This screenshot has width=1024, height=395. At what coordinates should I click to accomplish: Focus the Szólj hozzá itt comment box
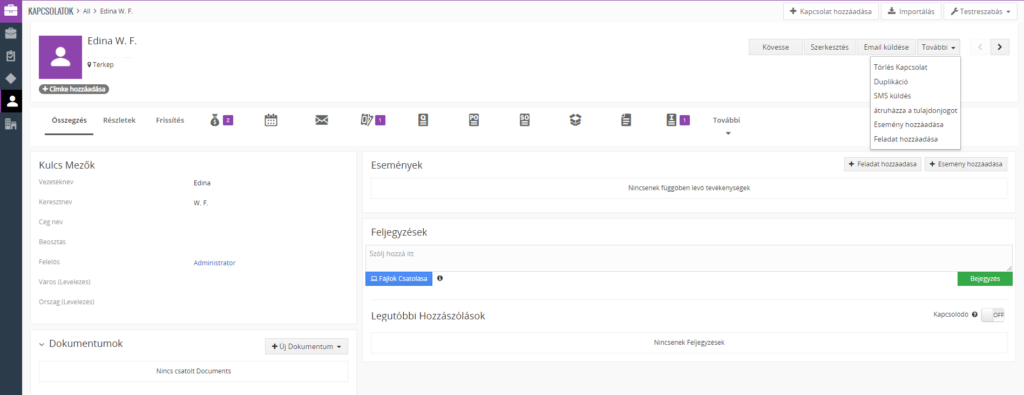(x=689, y=259)
